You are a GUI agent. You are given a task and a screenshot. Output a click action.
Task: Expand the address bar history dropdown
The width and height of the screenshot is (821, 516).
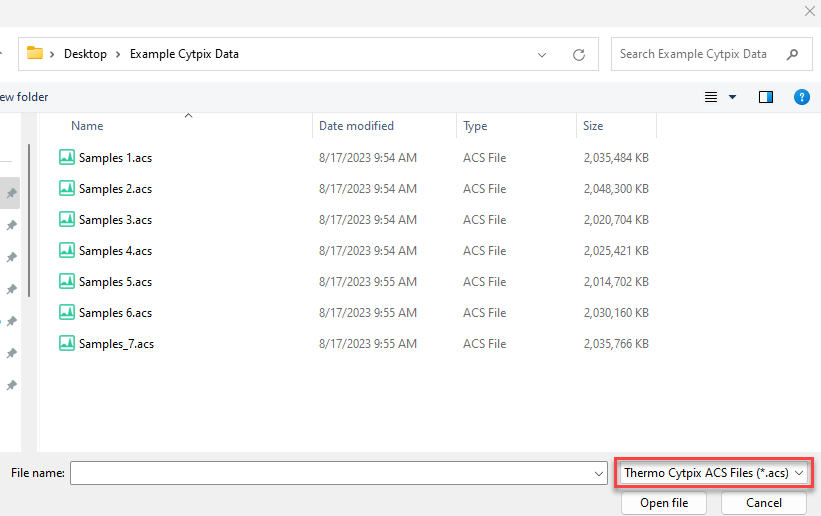(x=542, y=54)
